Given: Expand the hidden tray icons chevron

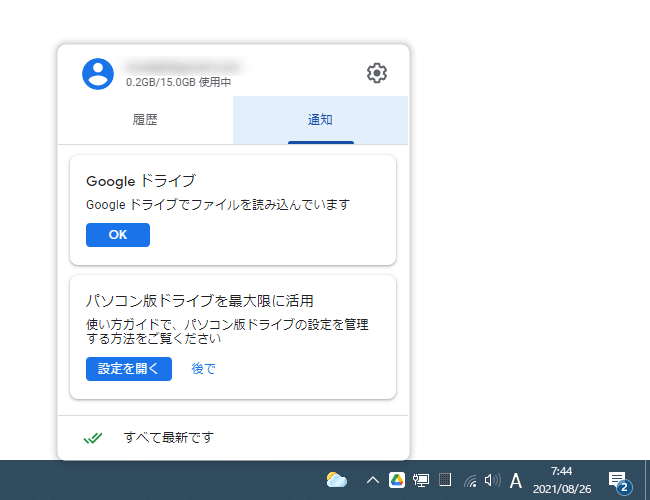Looking at the screenshot, I should coord(373,481).
